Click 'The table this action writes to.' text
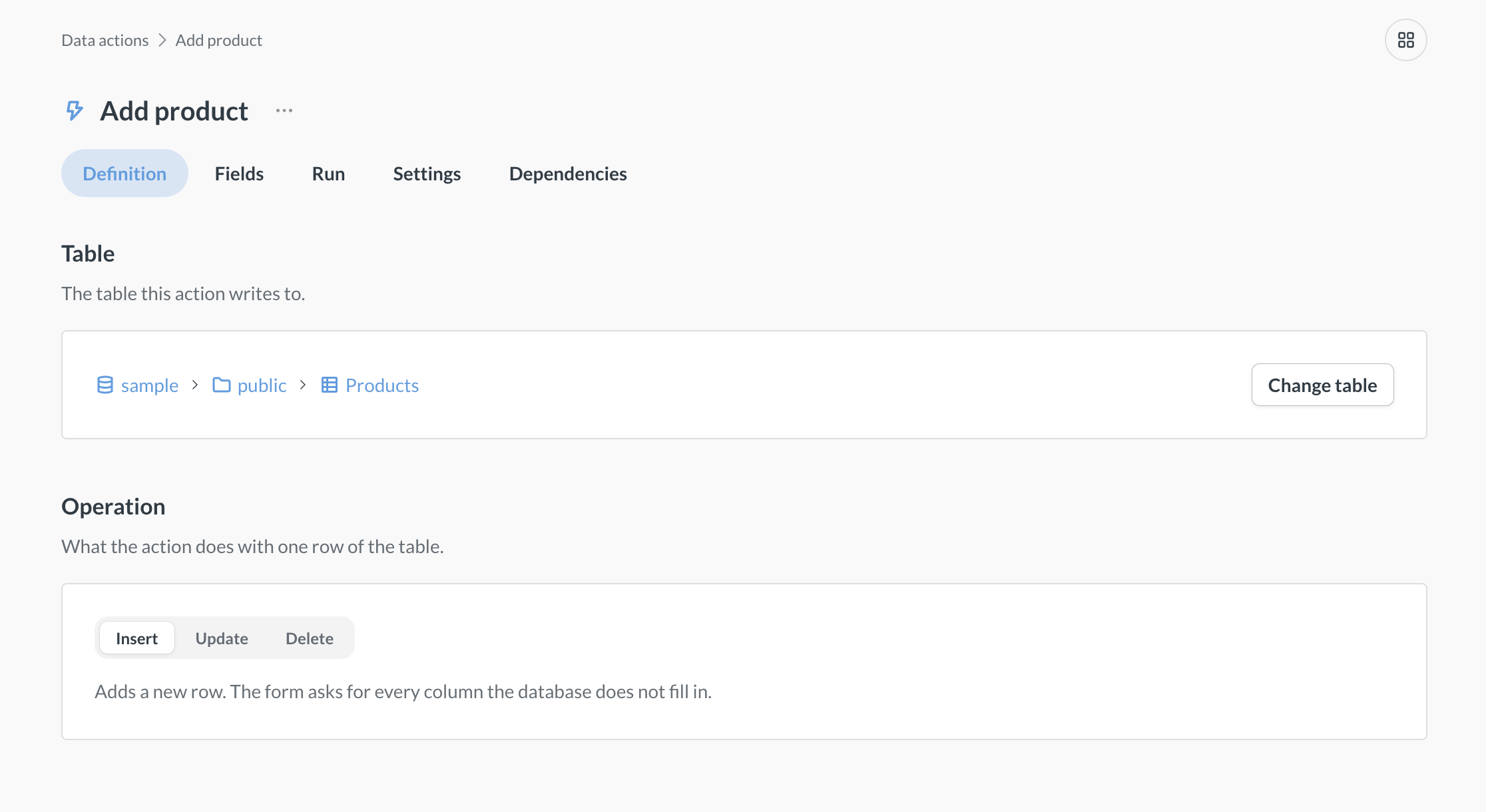 183,294
